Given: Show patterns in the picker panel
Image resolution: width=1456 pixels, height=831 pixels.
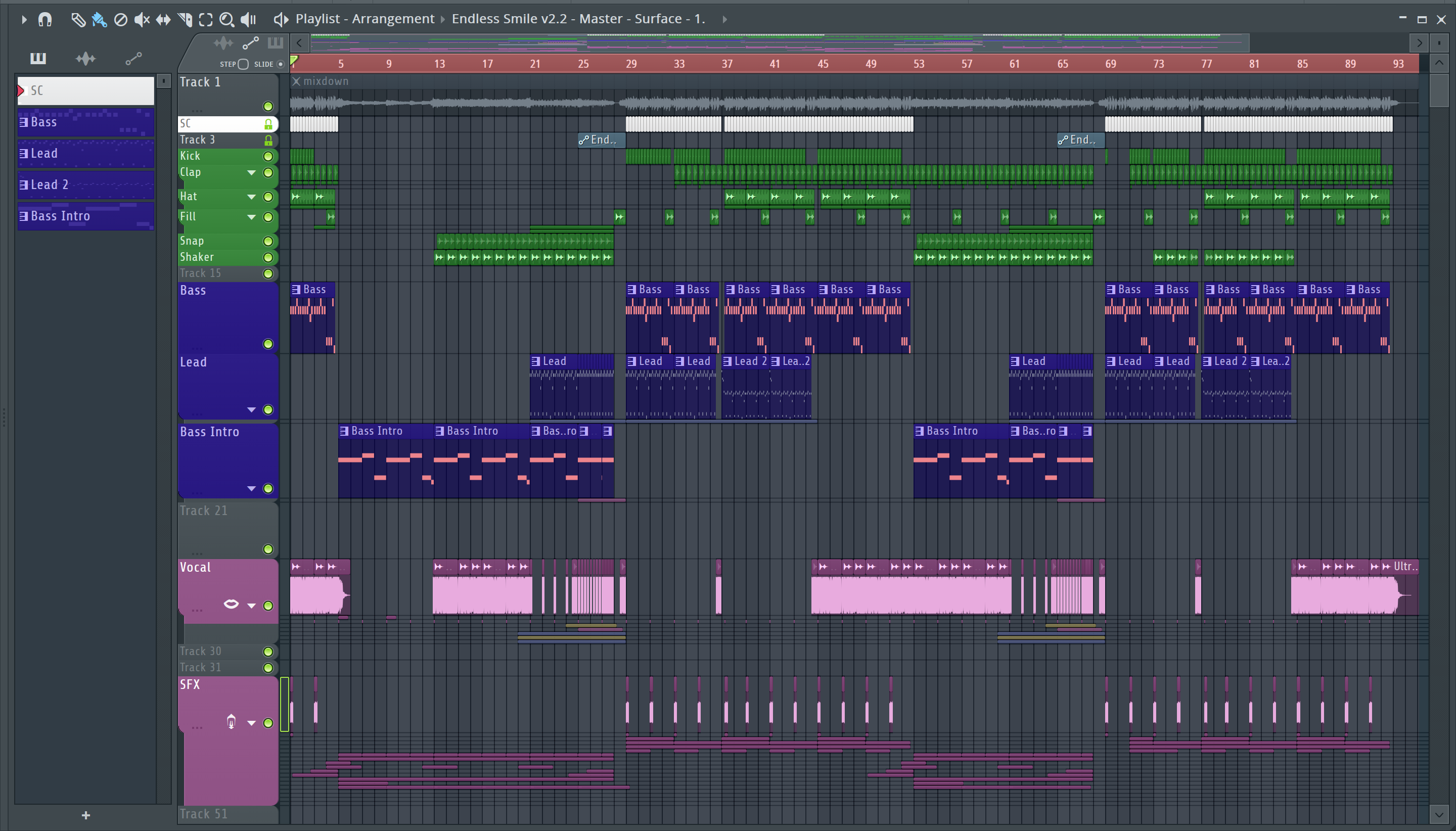Looking at the screenshot, I should [x=38, y=58].
